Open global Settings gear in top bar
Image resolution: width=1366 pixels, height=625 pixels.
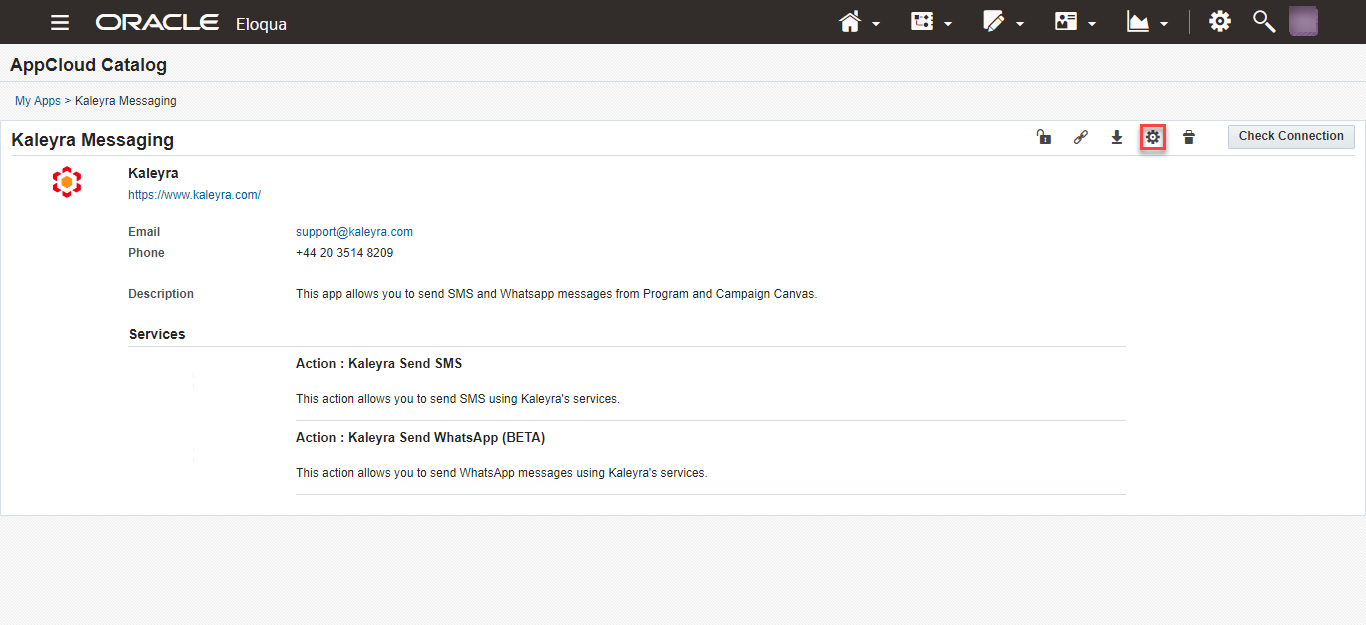pyautogui.click(x=1220, y=21)
